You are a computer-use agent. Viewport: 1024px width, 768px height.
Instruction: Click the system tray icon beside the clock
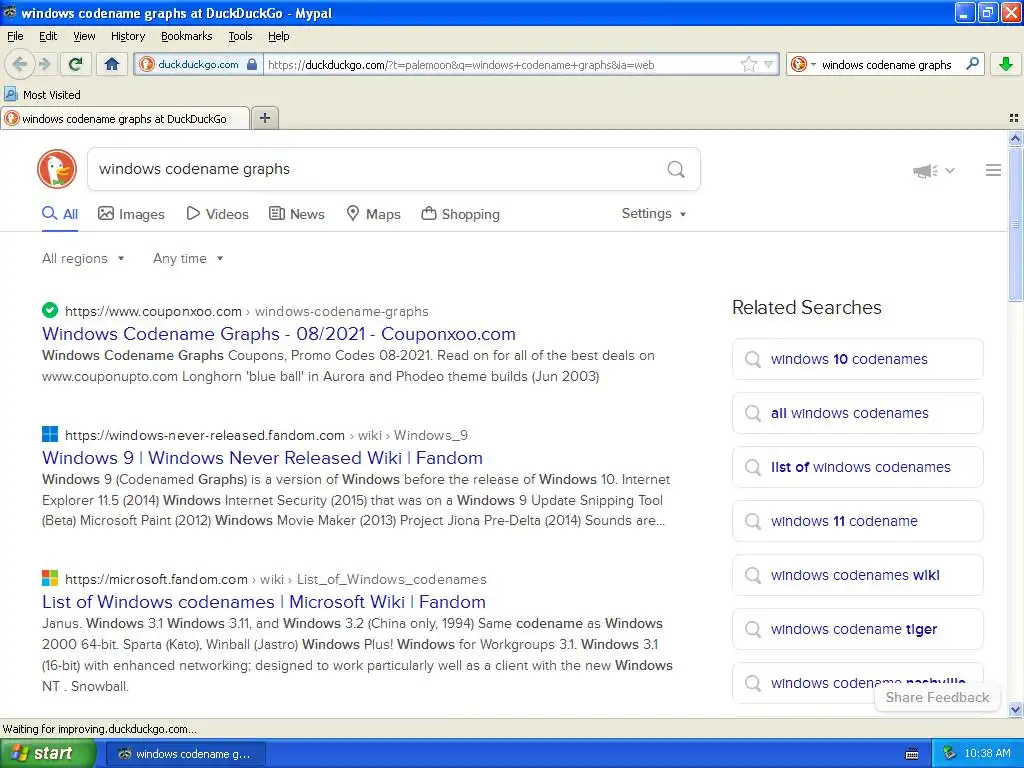point(948,754)
